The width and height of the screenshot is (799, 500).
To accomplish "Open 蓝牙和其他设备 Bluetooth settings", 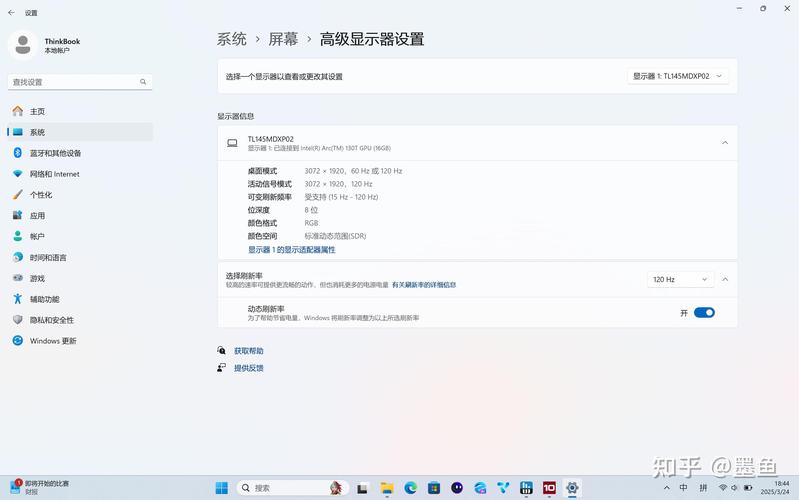I will pos(80,153).
